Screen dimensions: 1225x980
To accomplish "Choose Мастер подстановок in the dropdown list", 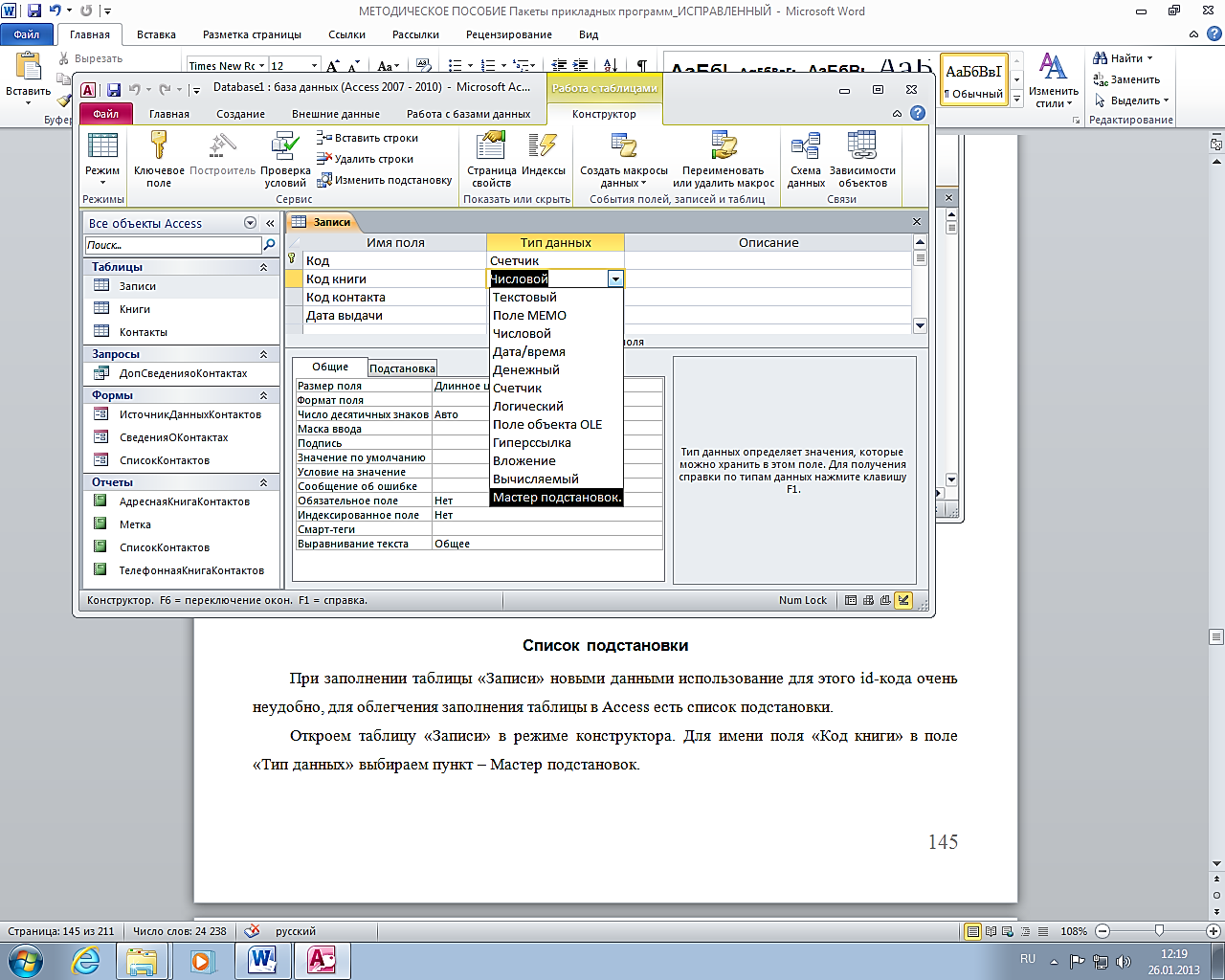I will pyautogui.click(x=556, y=498).
